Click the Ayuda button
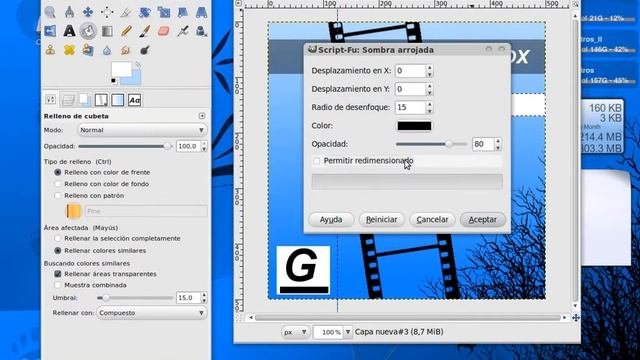 [331, 220]
